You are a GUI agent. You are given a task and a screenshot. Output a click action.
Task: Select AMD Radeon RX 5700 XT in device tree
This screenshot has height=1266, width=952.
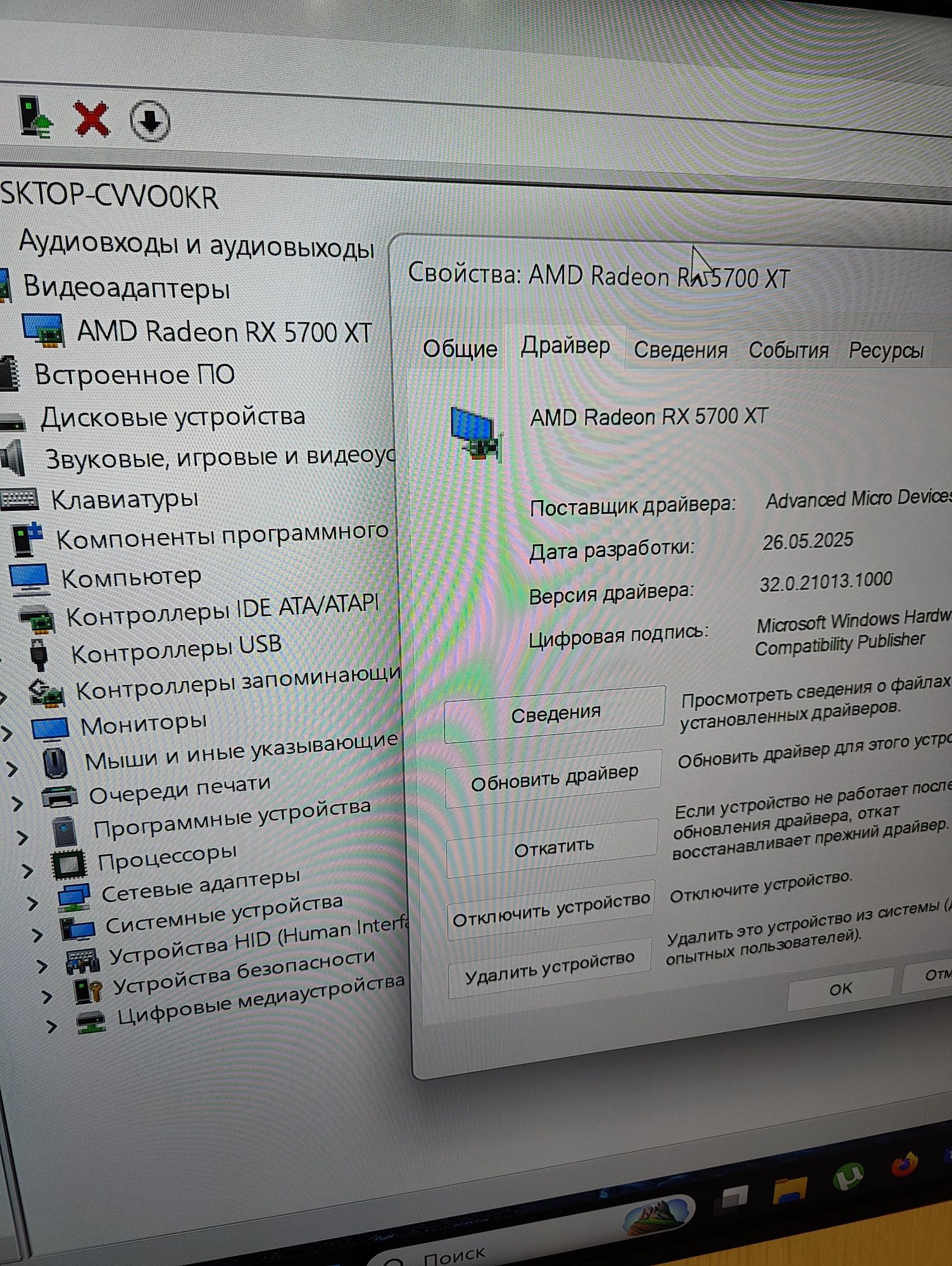pos(224,332)
